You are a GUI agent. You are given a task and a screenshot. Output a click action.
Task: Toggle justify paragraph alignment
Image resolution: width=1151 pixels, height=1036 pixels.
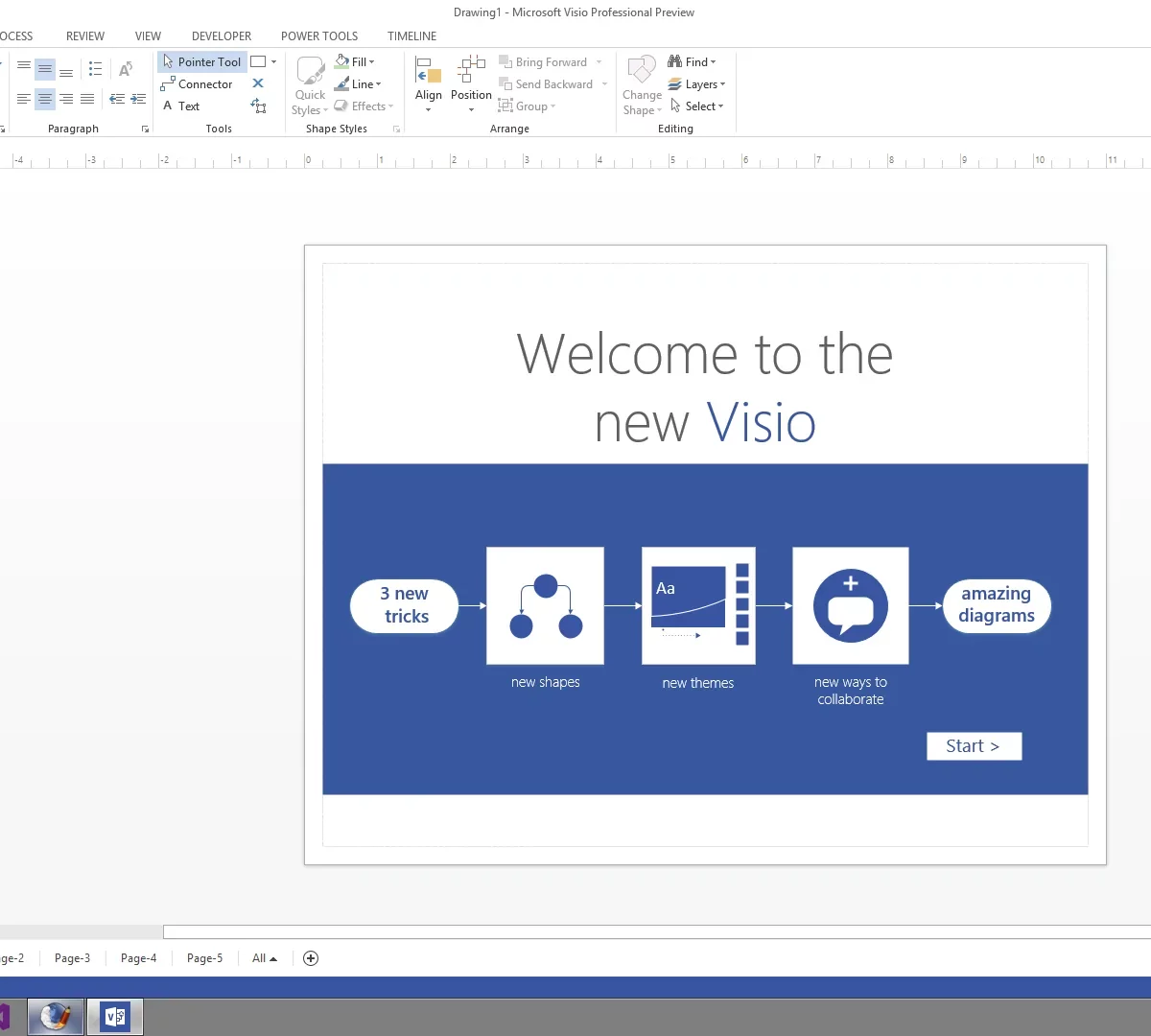[x=87, y=99]
